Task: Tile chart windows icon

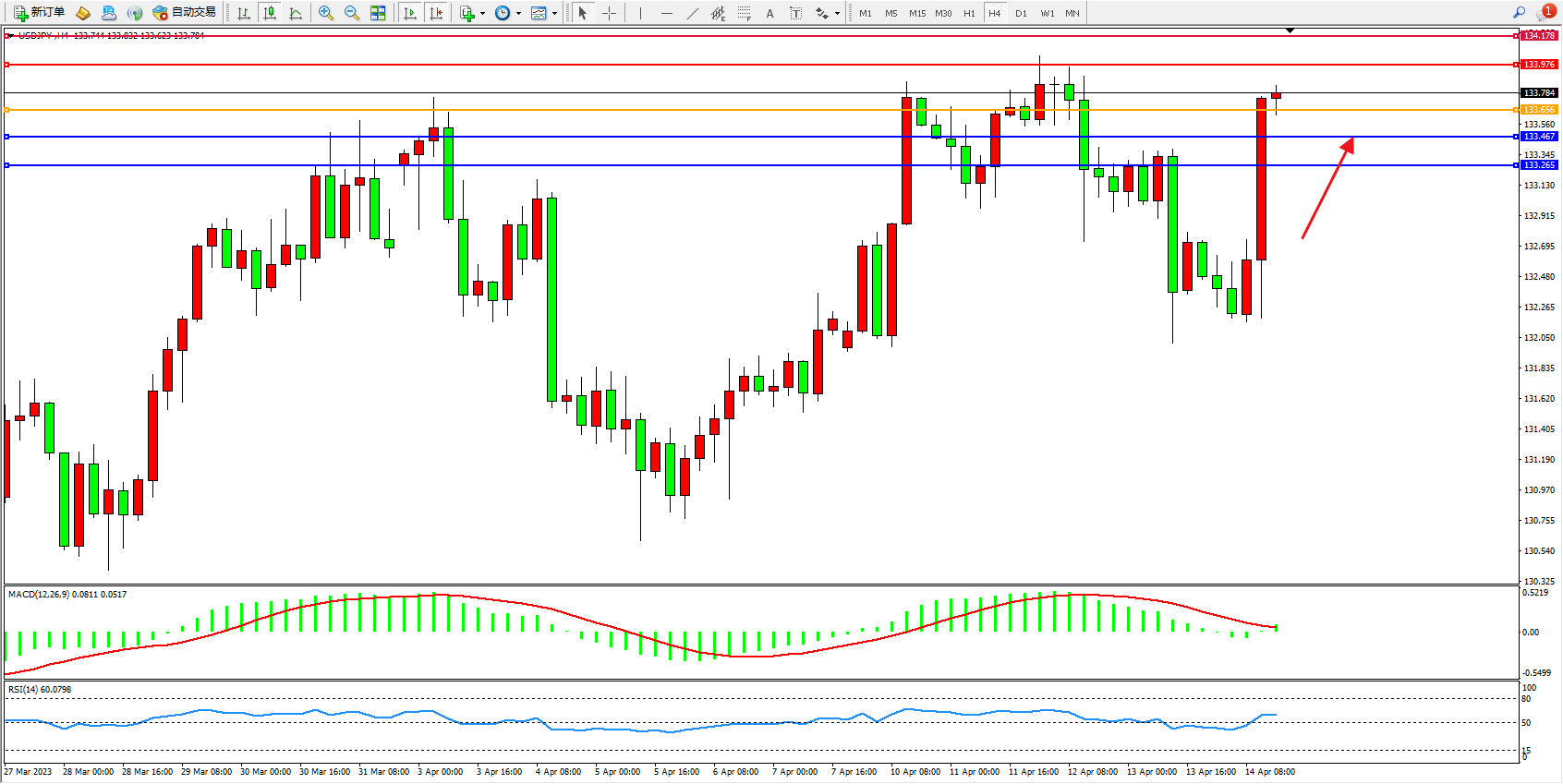Action: point(378,13)
